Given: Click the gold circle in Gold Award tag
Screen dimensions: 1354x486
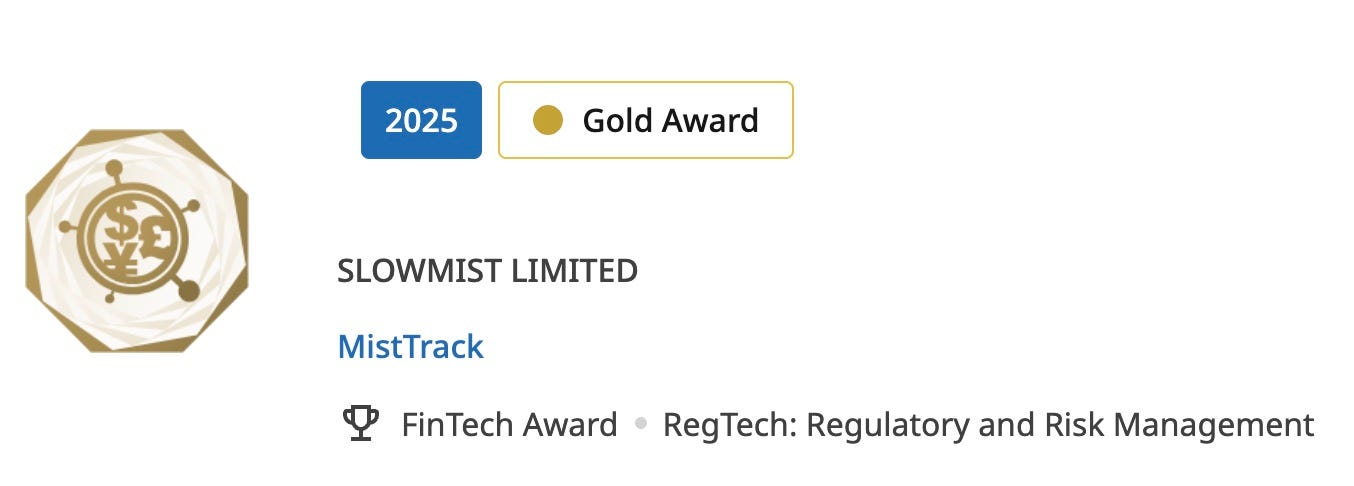Looking at the screenshot, I should [x=547, y=121].
